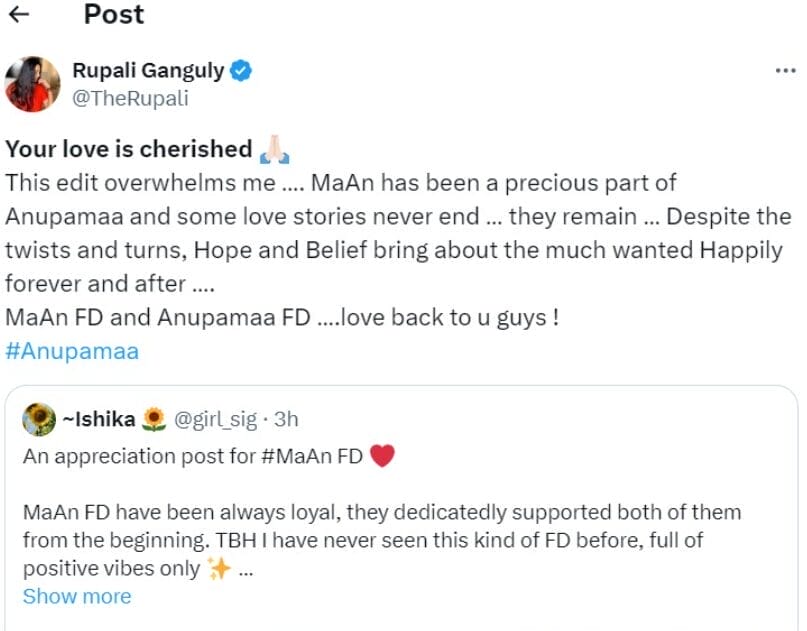Expand the quoted post with Show more
Viewport: 807px width, 631px height.
pyautogui.click(x=77, y=596)
